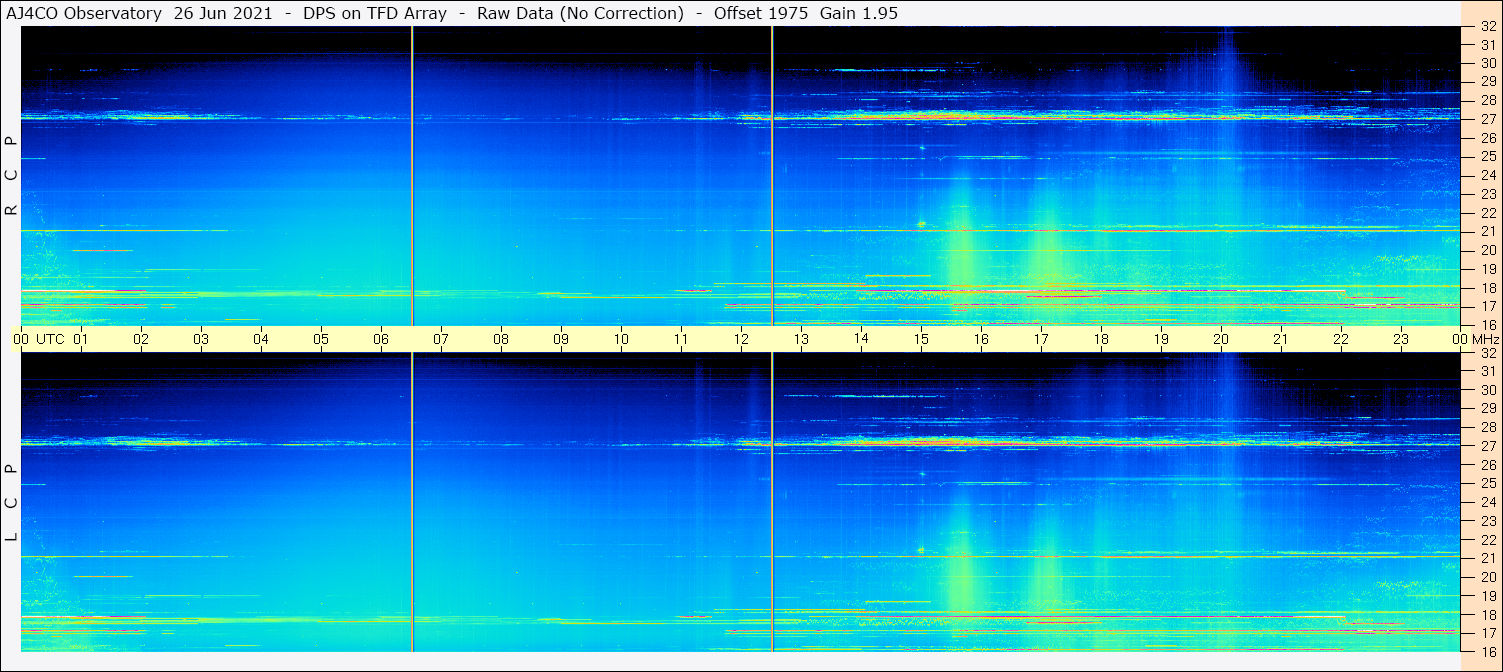Click the "AJ4CO Observatory" title text
Viewport: 1503px width, 672px height.
[x=86, y=14]
